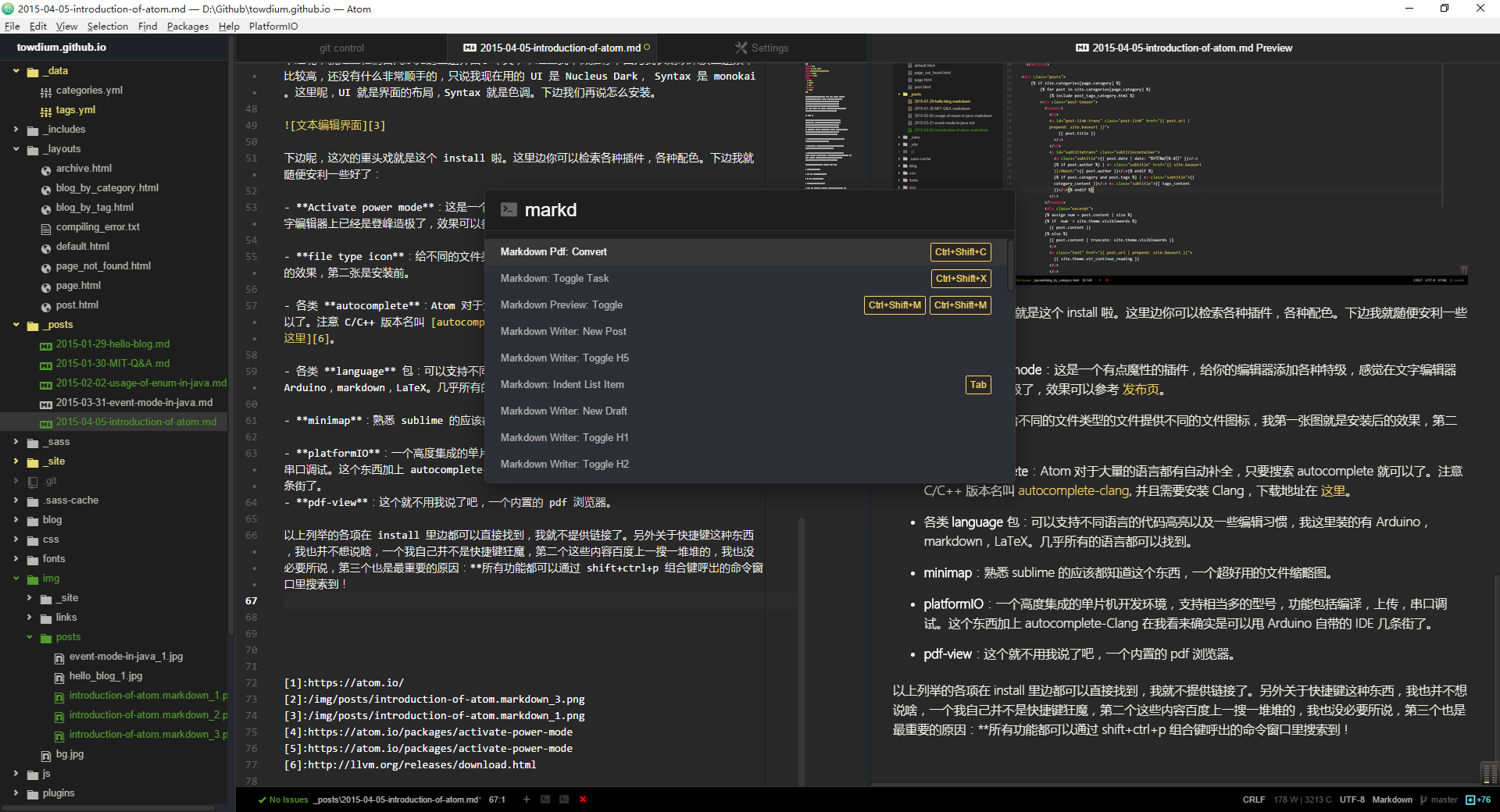Click the command palette search field

pos(750,210)
